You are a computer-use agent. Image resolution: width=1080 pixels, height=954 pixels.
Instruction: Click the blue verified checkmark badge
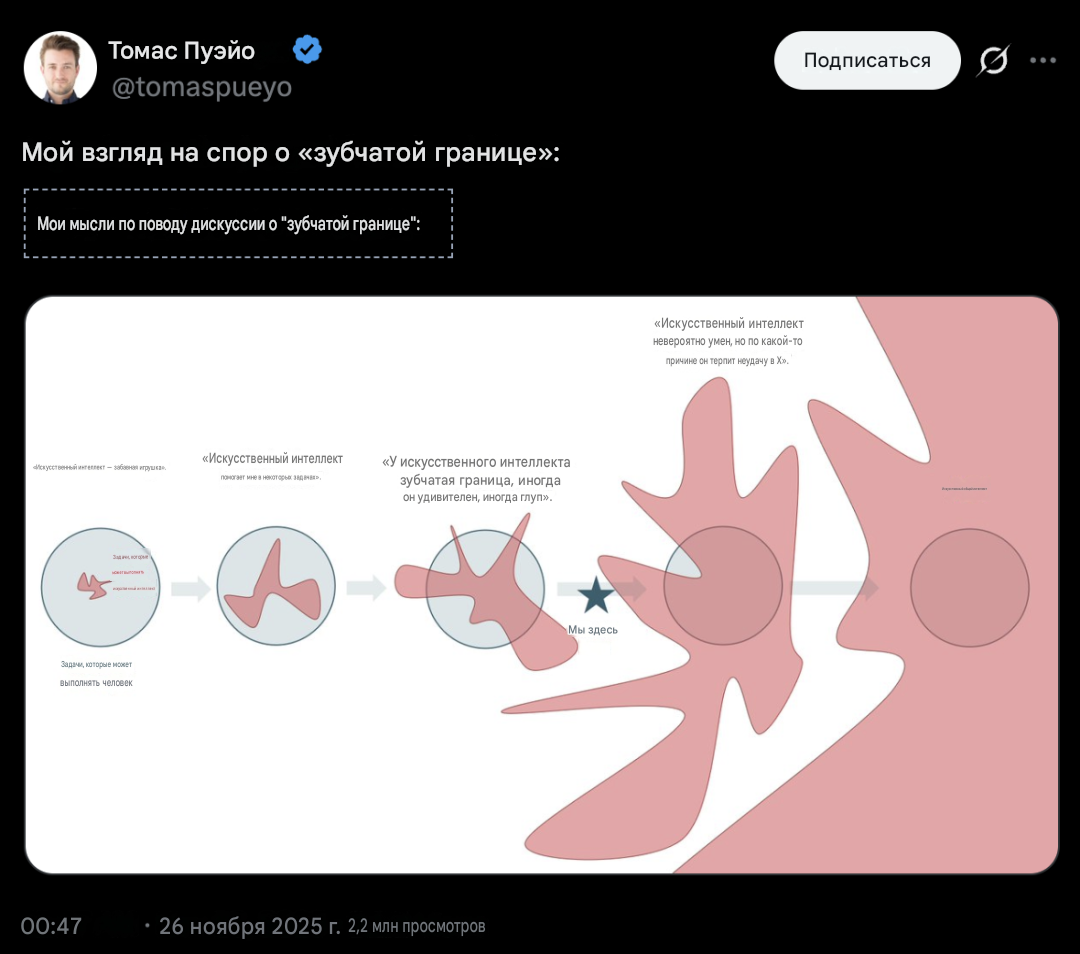307,50
